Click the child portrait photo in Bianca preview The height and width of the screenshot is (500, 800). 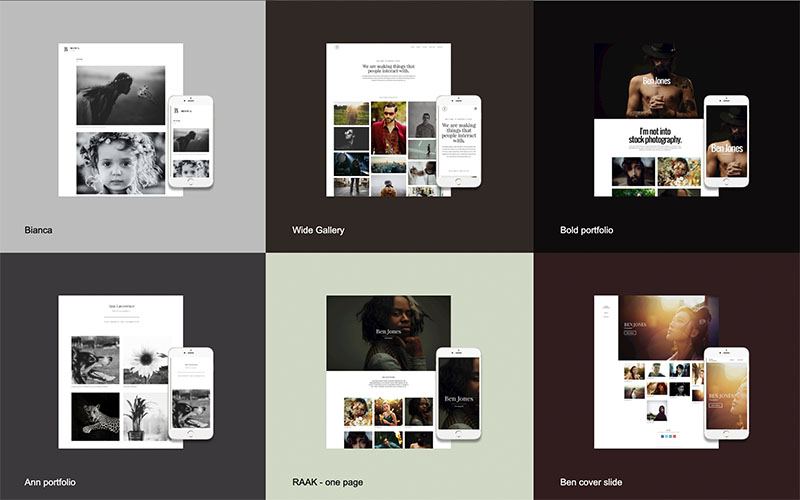tap(121, 163)
